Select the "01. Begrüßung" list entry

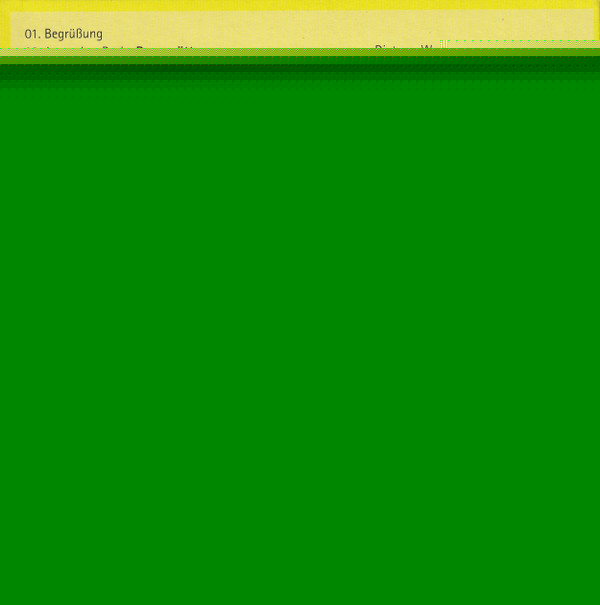pos(63,34)
